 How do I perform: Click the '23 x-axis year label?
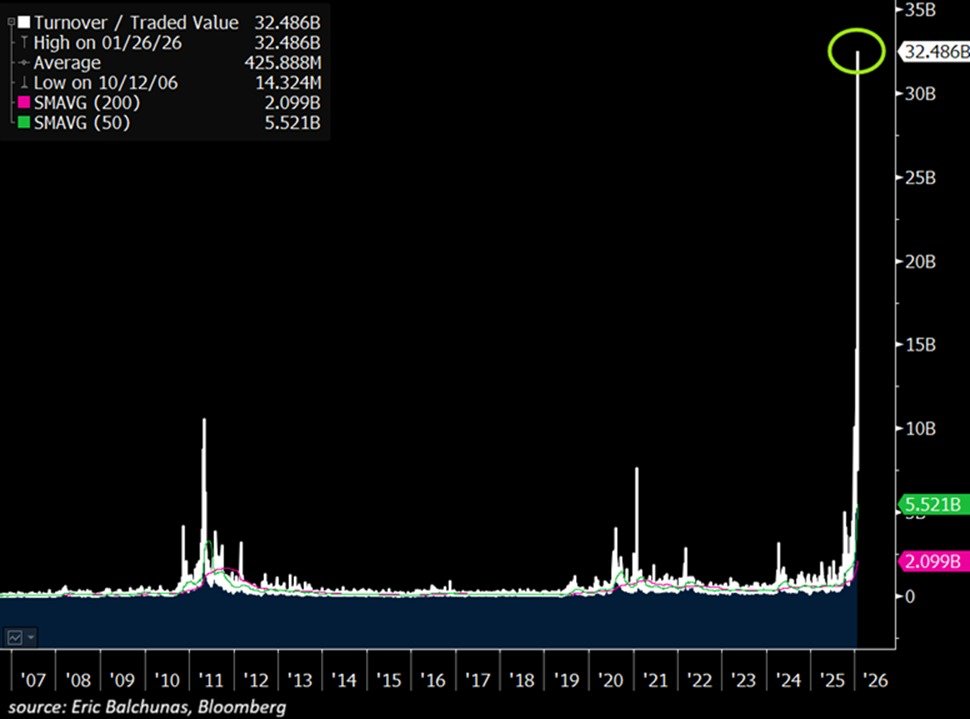coord(743,680)
